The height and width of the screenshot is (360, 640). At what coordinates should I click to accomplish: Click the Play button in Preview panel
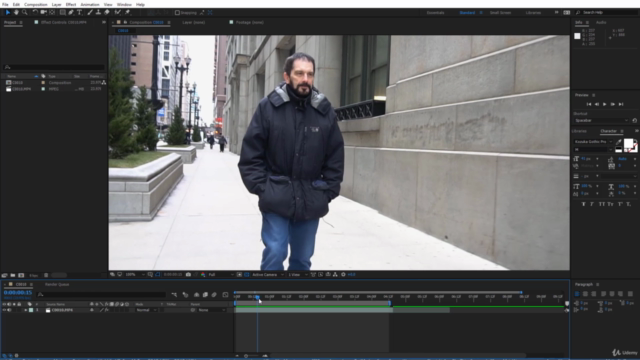point(604,104)
